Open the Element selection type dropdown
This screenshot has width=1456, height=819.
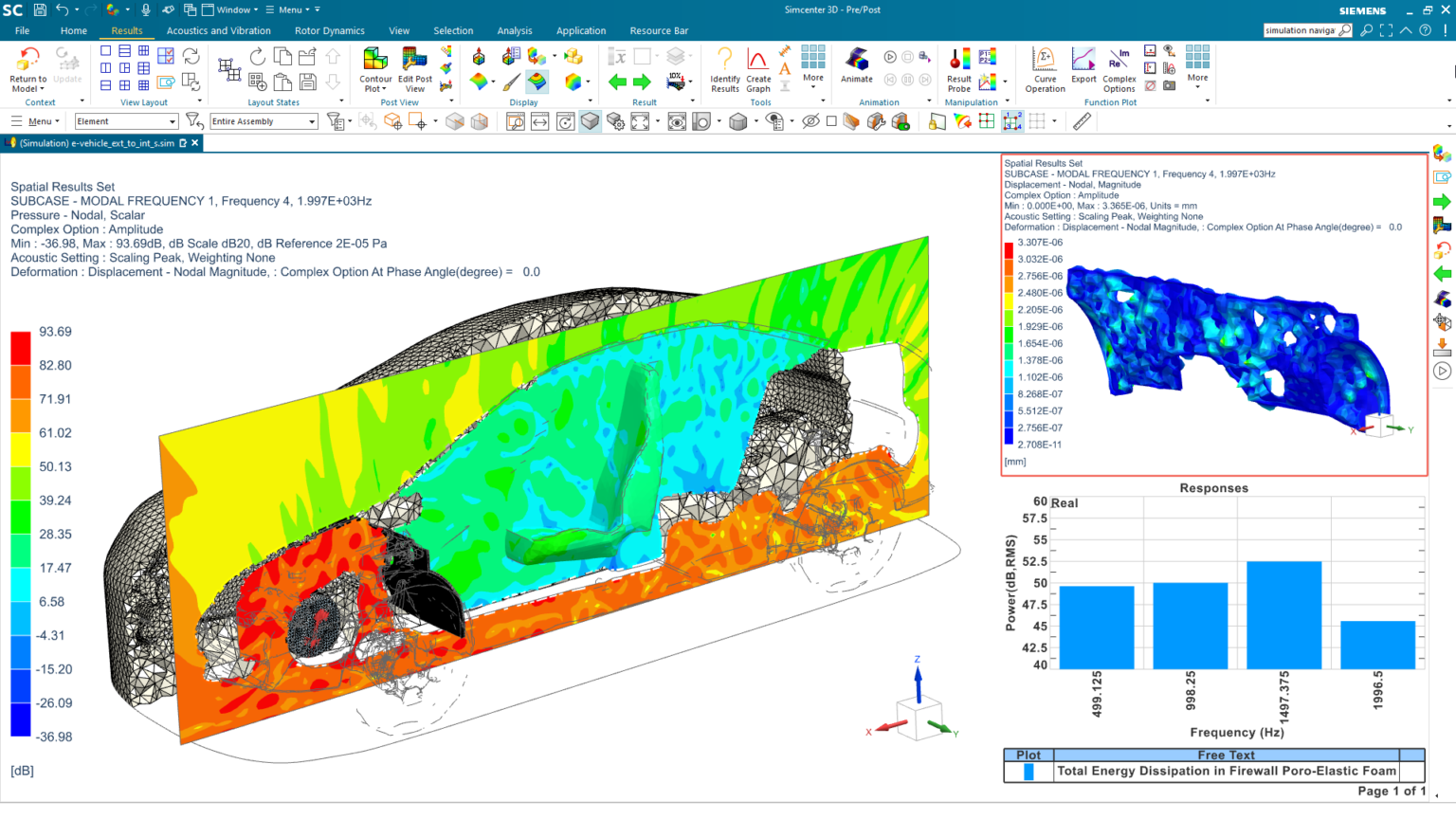point(126,121)
